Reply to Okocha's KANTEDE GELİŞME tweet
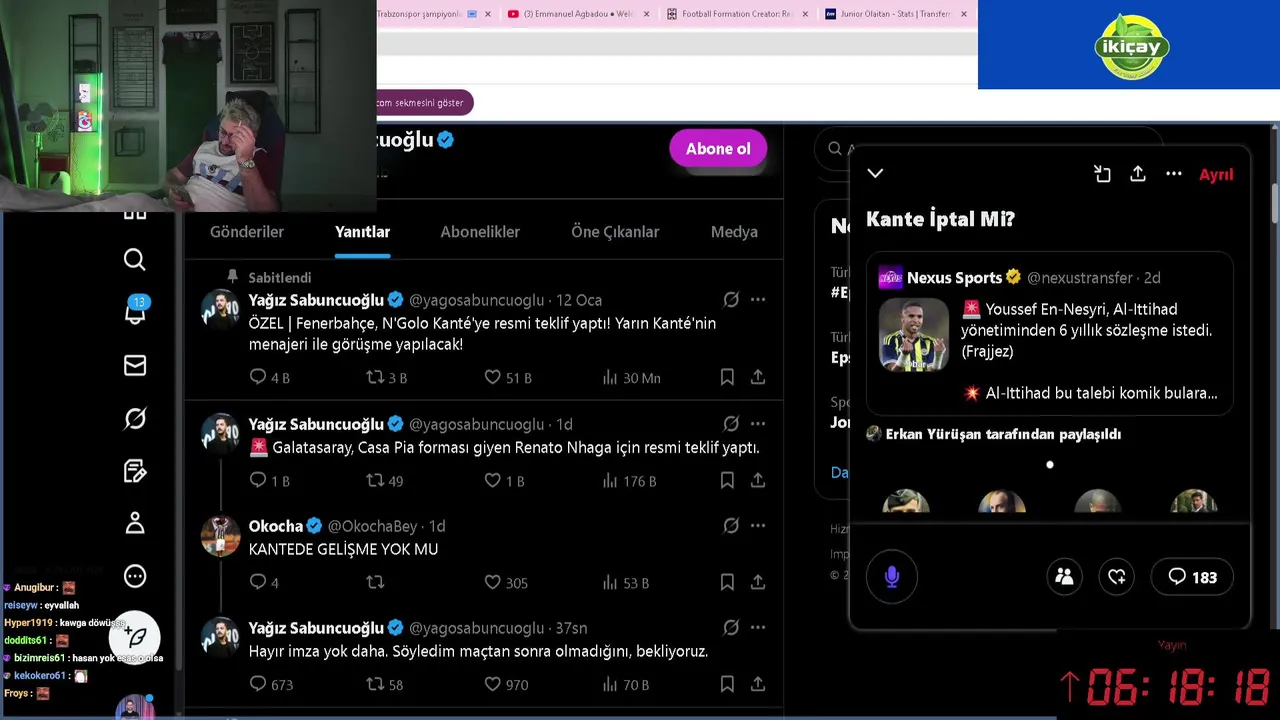Image resolution: width=1280 pixels, height=720 pixels. (x=258, y=582)
